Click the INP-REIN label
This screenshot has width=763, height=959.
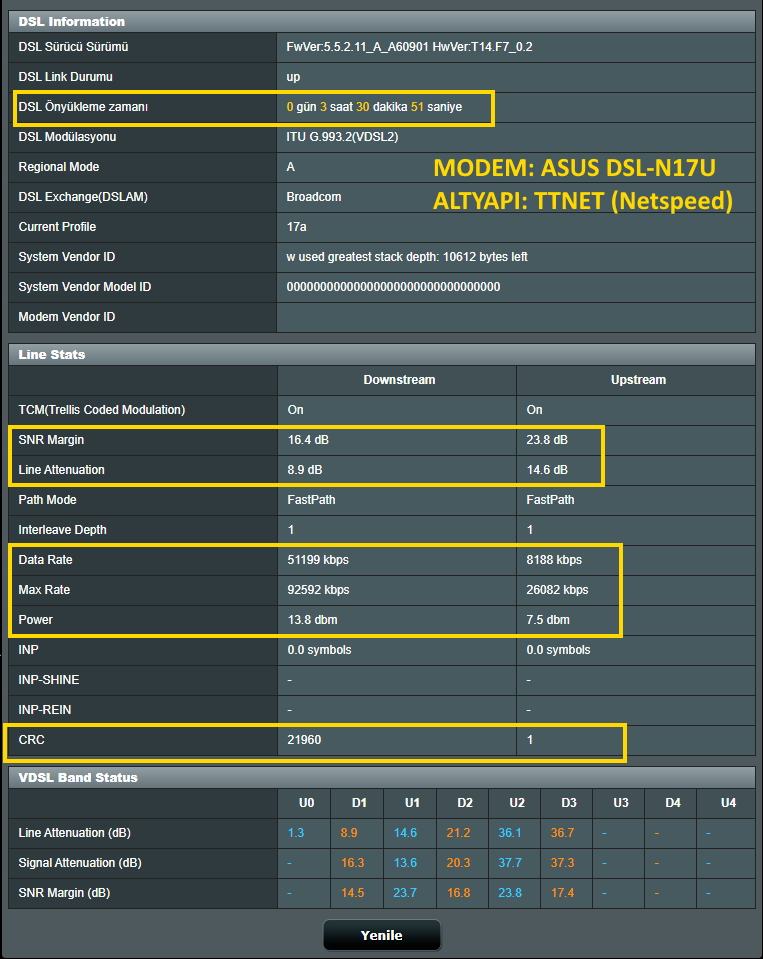click(x=45, y=709)
